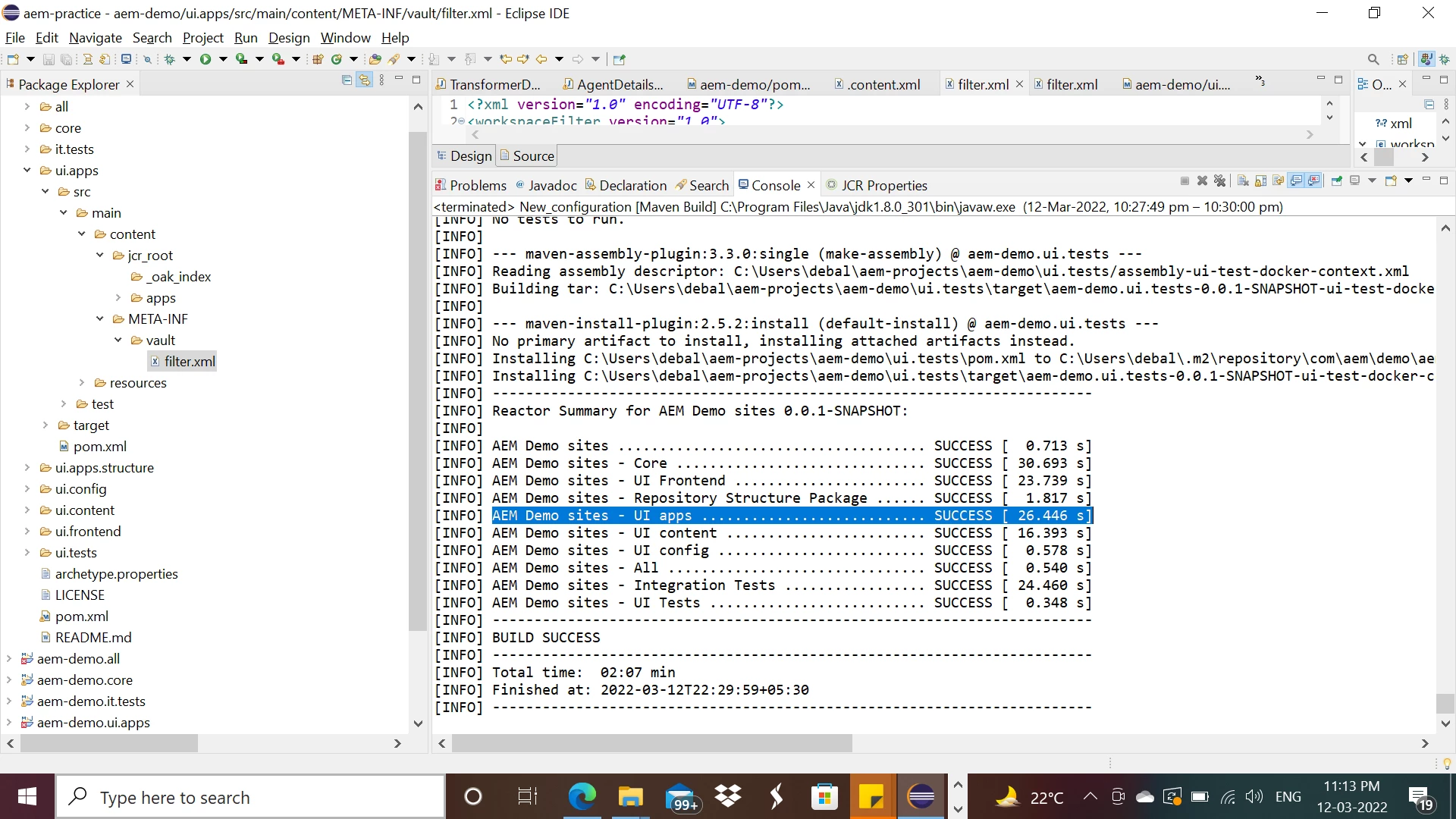Click the Open Type toolbar icon
Image resolution: width=1456 pixels, height=819 pixels.
pos(374,59)
